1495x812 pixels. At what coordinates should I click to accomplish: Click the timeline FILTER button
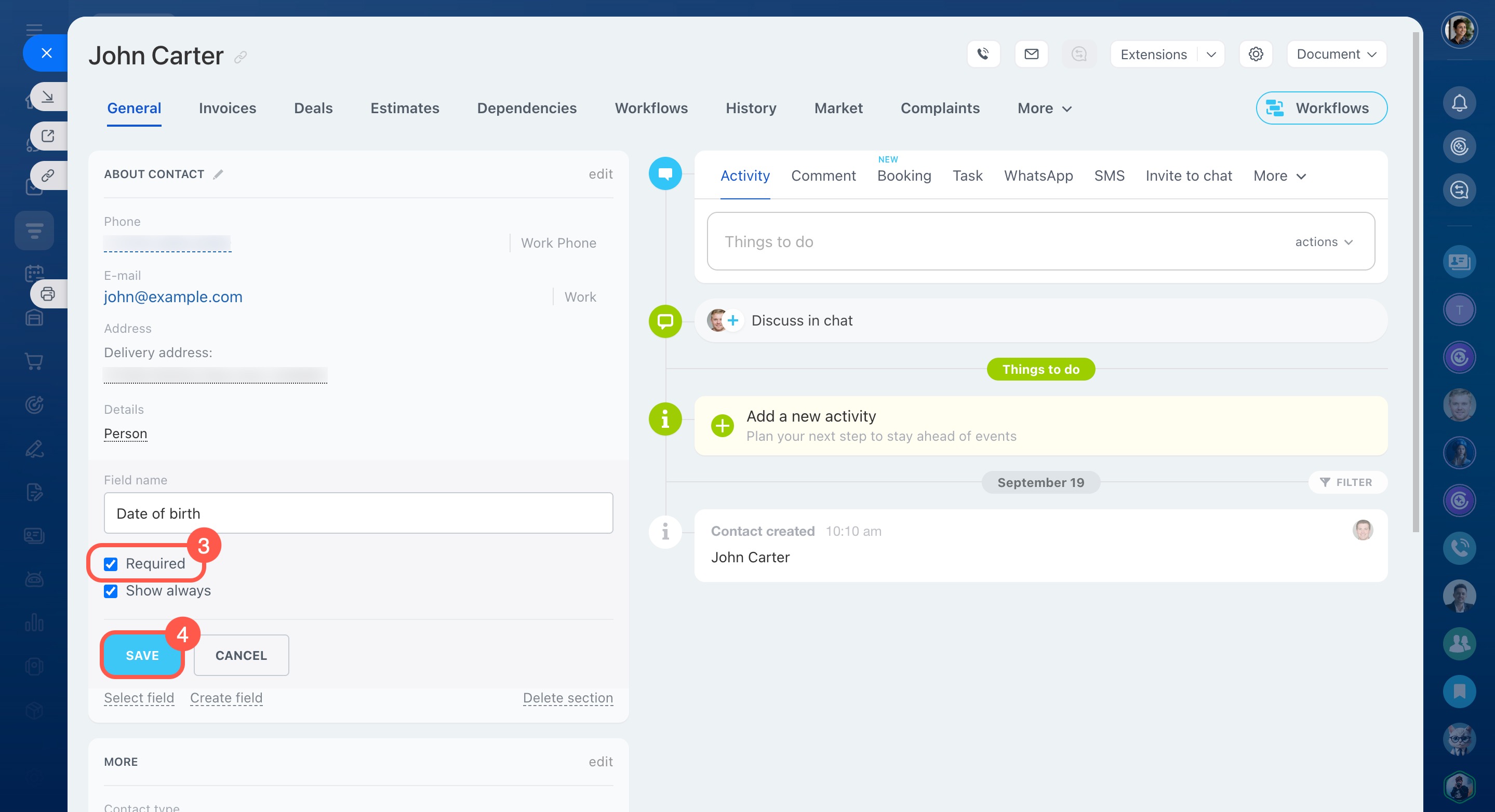click(1346, 482)
